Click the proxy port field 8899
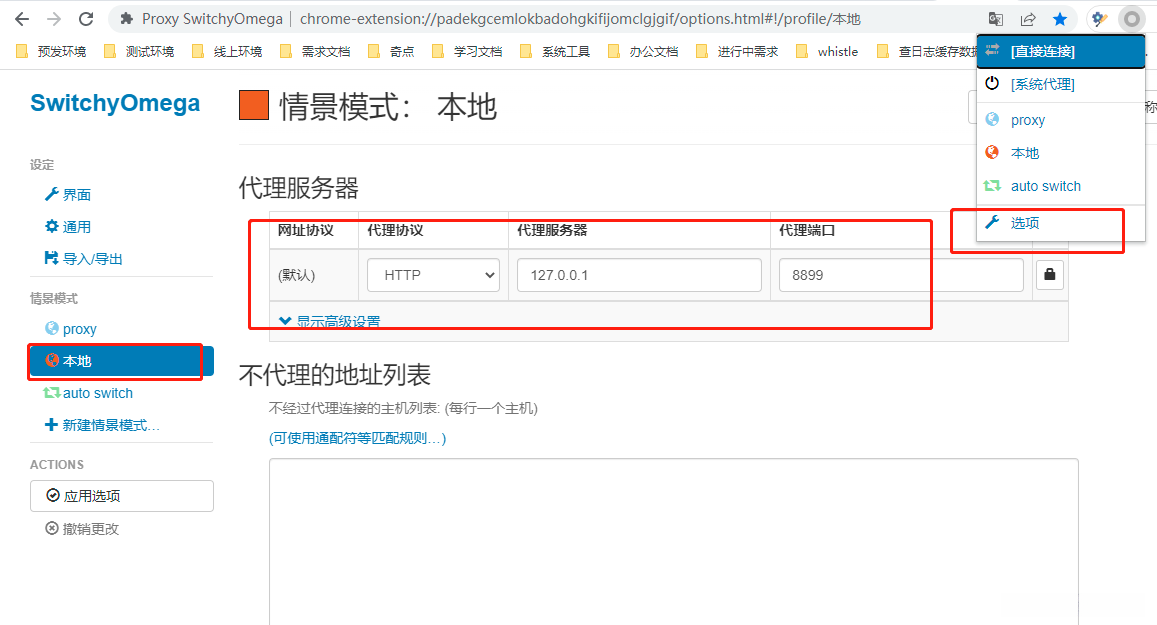1157x625 pixels. [901, 275]
